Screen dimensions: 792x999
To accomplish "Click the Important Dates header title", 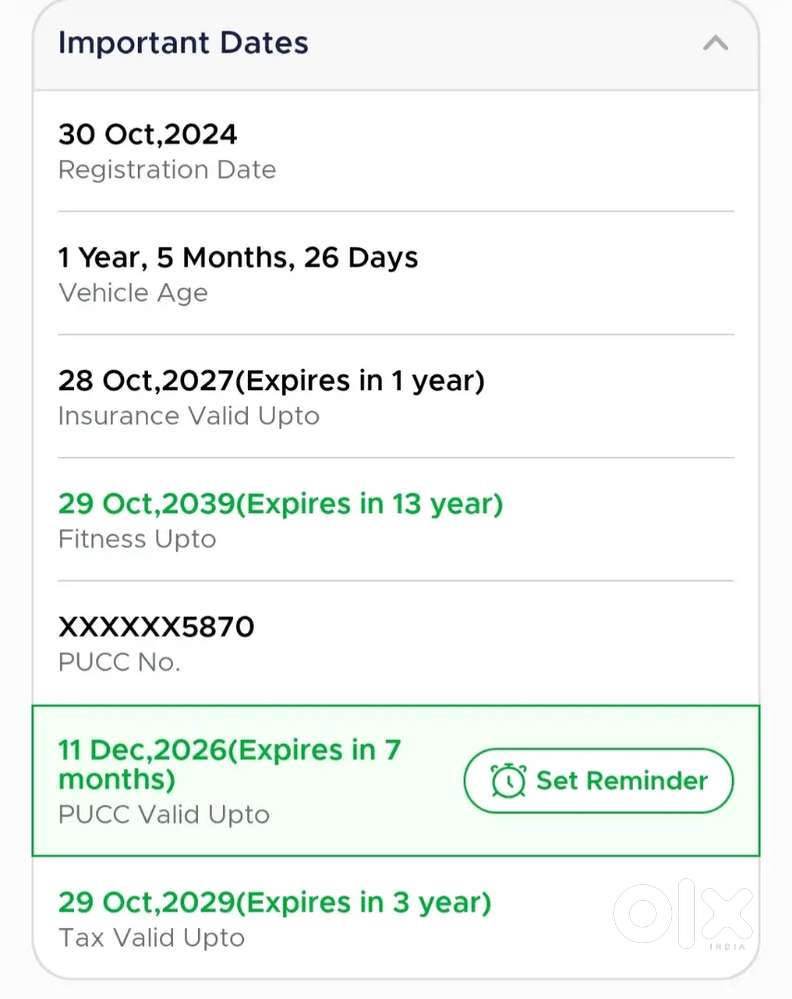I will coord(183,43).
